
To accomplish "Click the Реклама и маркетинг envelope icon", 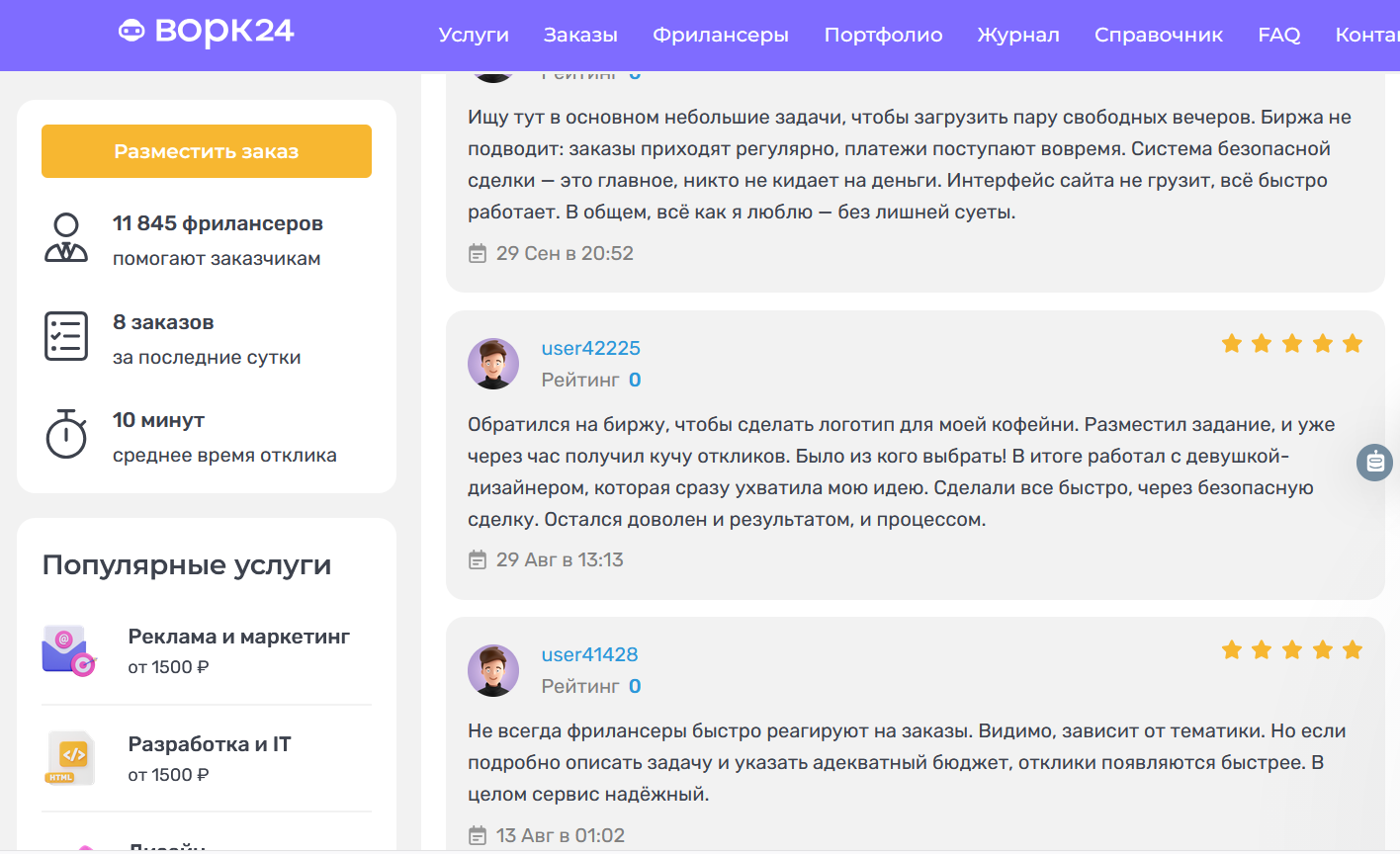I will [x=68, y=650].
